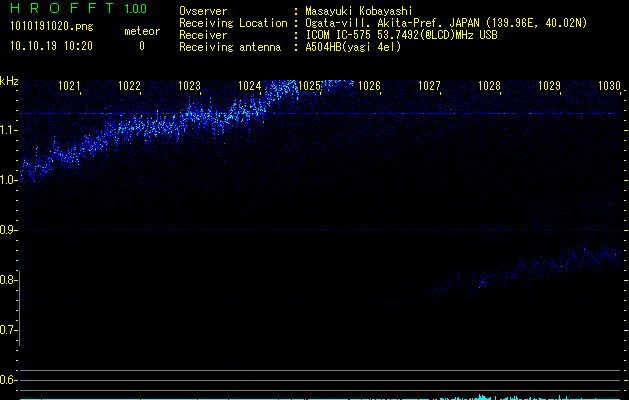Click the 1029 time marker
Image resolution: width=629 pixels, height=400 pixels.
pos(549,85)
